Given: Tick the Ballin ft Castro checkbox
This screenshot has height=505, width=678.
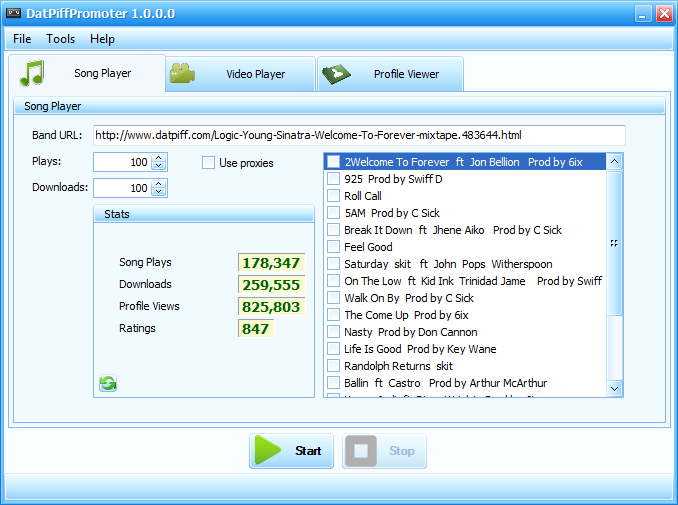Looking at the screenshot, I should (333, 383).
